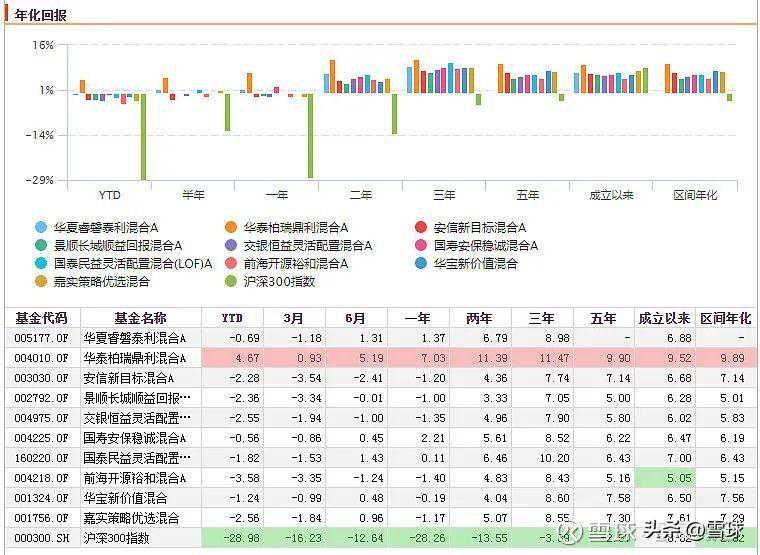Select fund code 004975.OF

[42, 418]
